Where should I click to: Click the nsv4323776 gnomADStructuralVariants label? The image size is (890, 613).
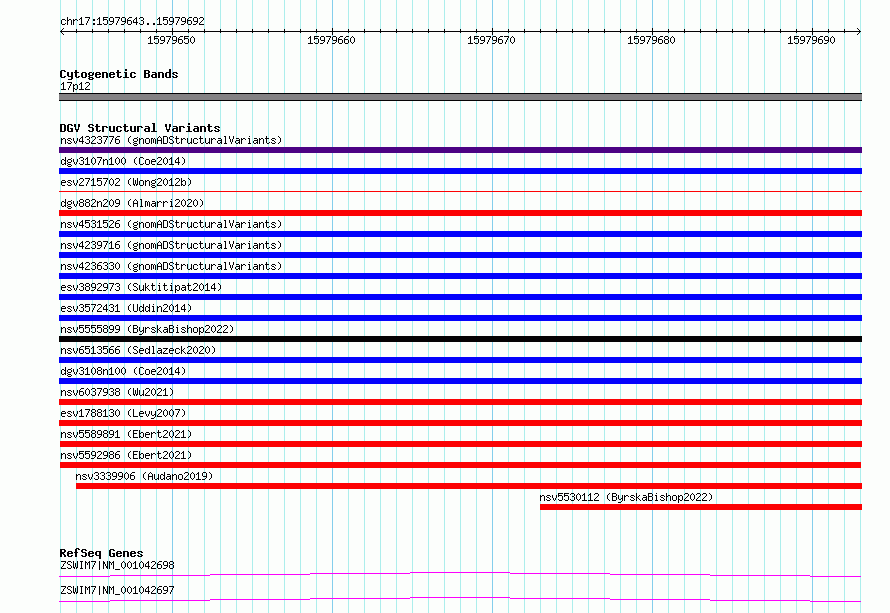[x=171, y=140]
